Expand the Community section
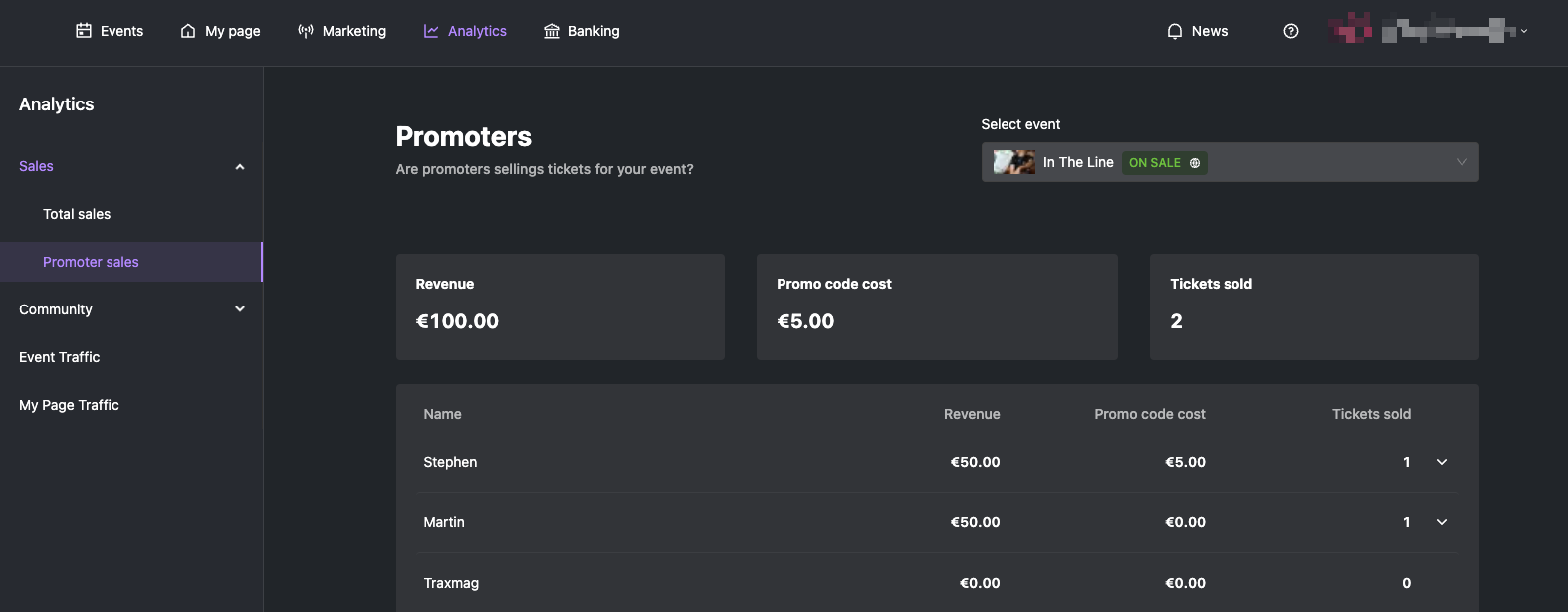 [x=240, y=309]
